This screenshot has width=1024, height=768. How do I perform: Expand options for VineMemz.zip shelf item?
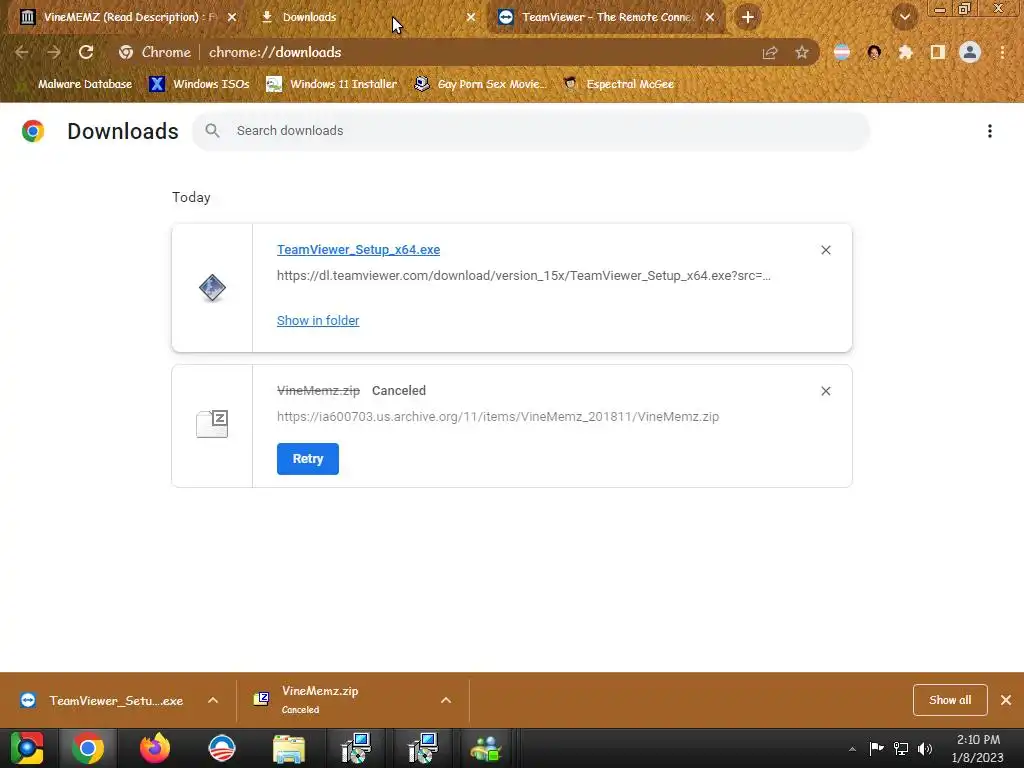pos(446,700)
